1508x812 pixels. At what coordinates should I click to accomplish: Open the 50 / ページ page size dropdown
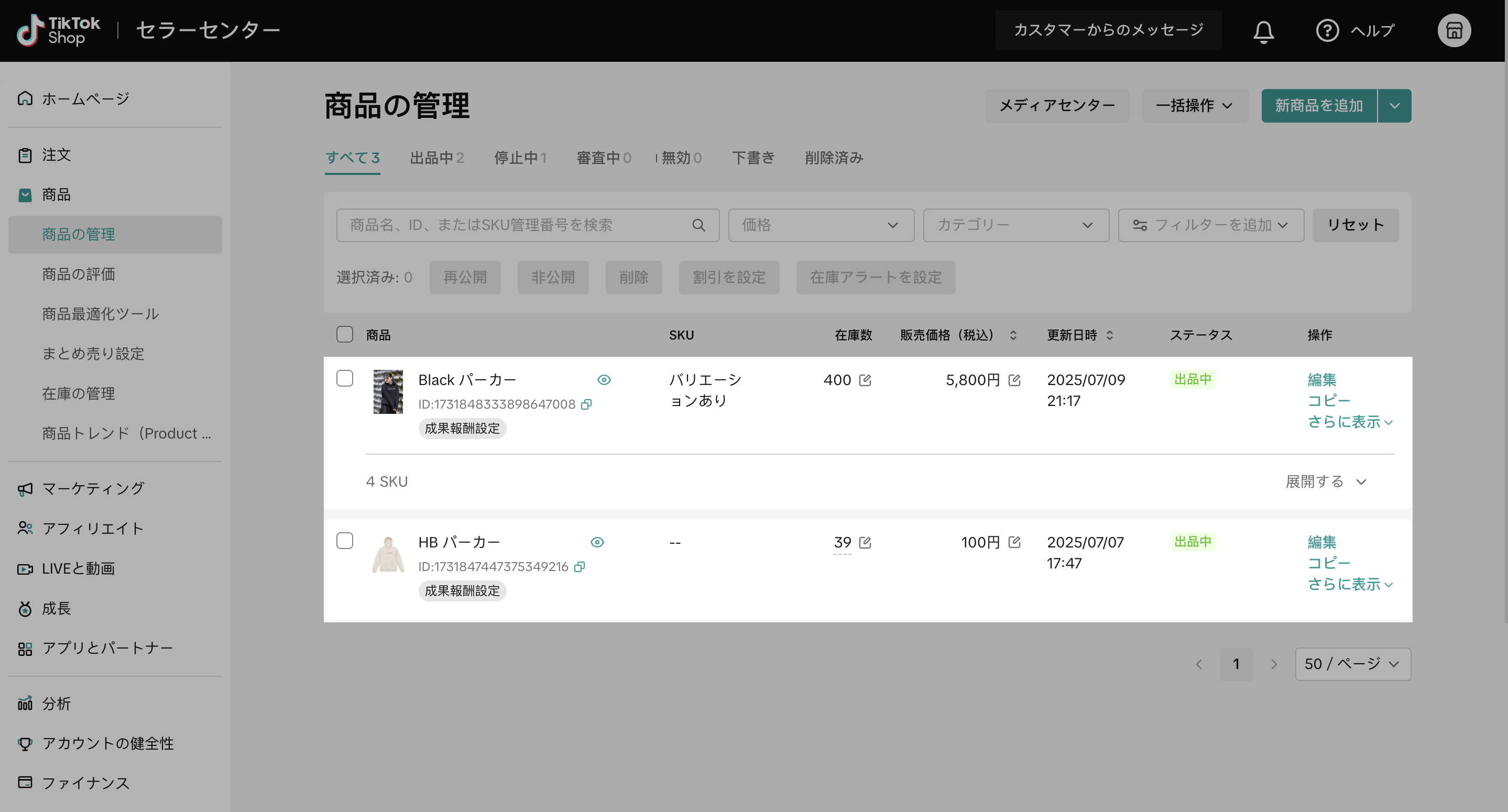pos(1352,664)
